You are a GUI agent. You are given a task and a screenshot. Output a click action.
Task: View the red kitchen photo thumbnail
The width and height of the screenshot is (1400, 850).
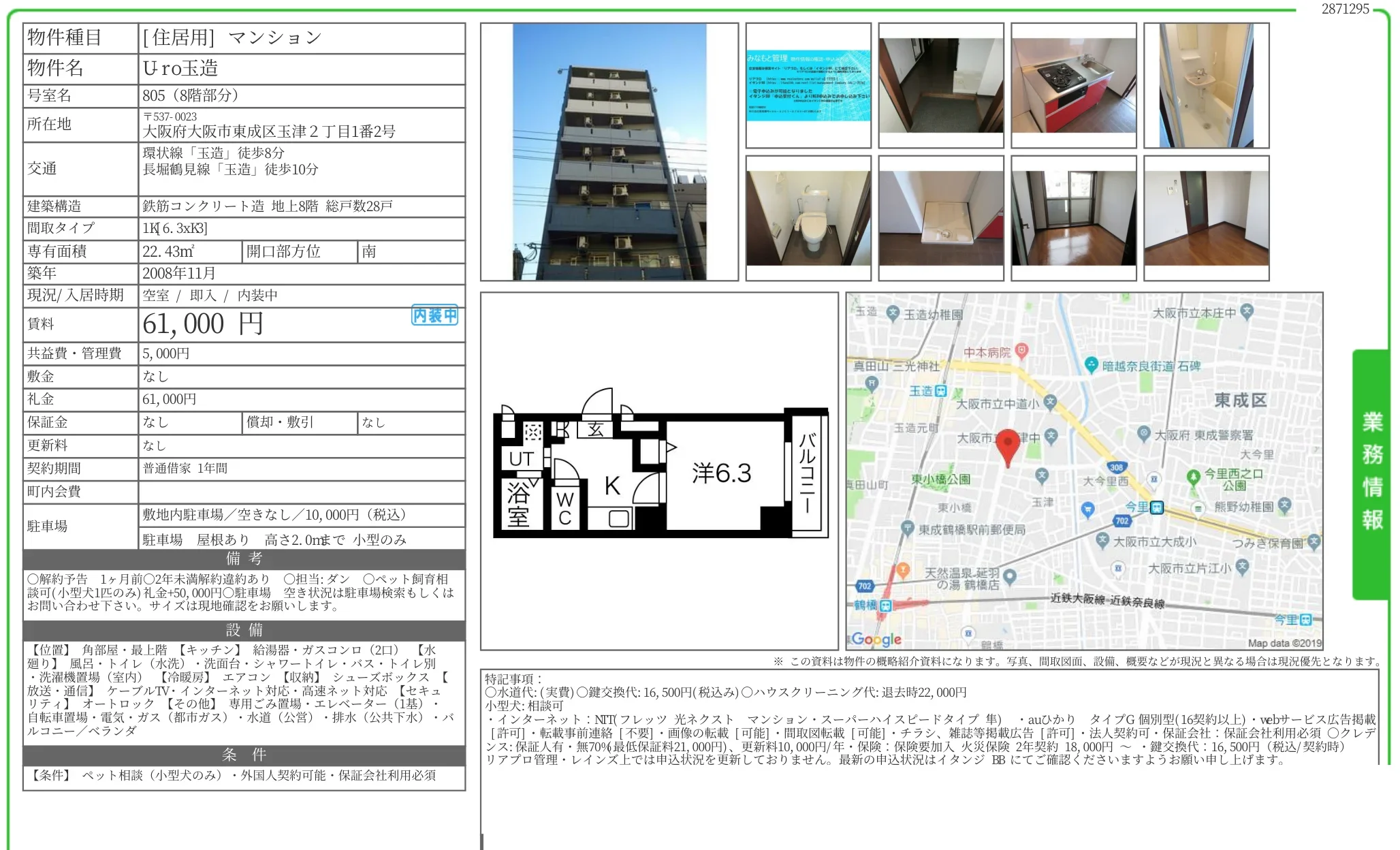tap(1075, 85)
